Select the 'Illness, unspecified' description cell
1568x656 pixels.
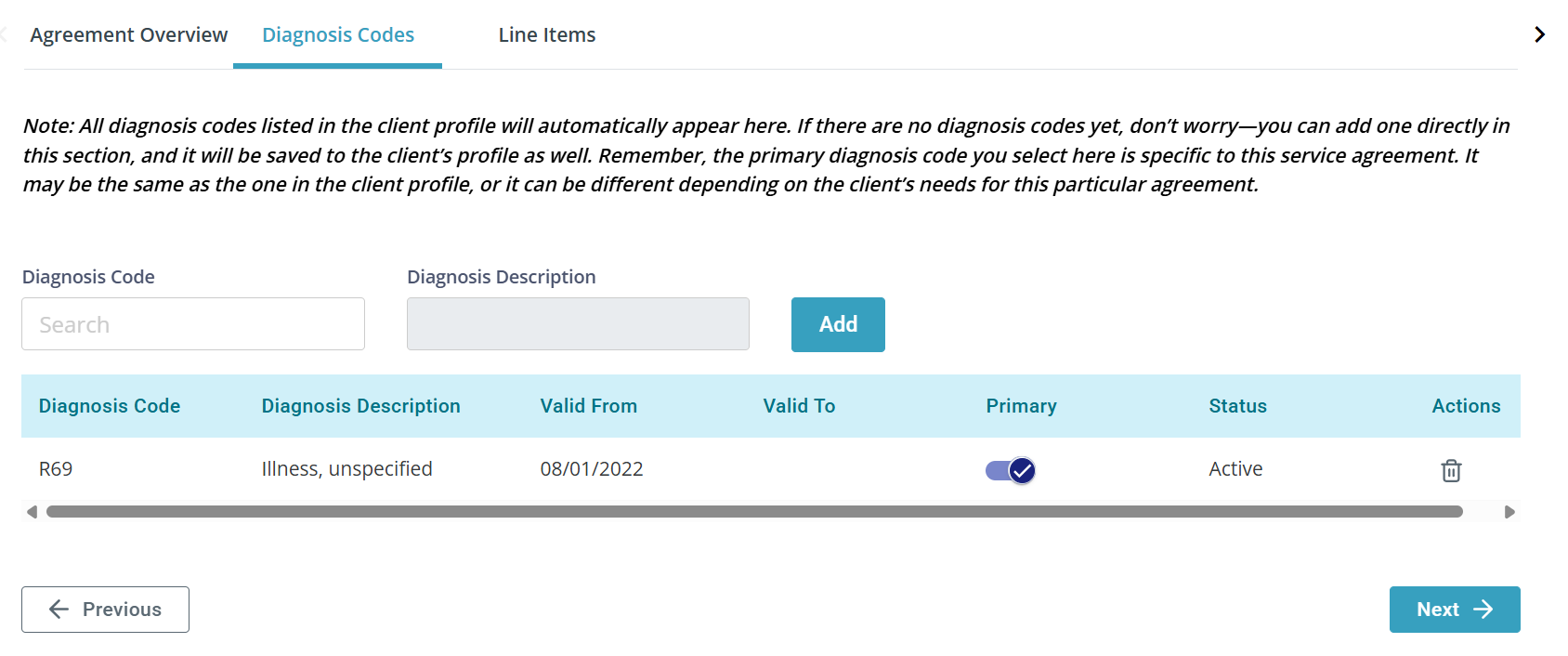point(346,469)
